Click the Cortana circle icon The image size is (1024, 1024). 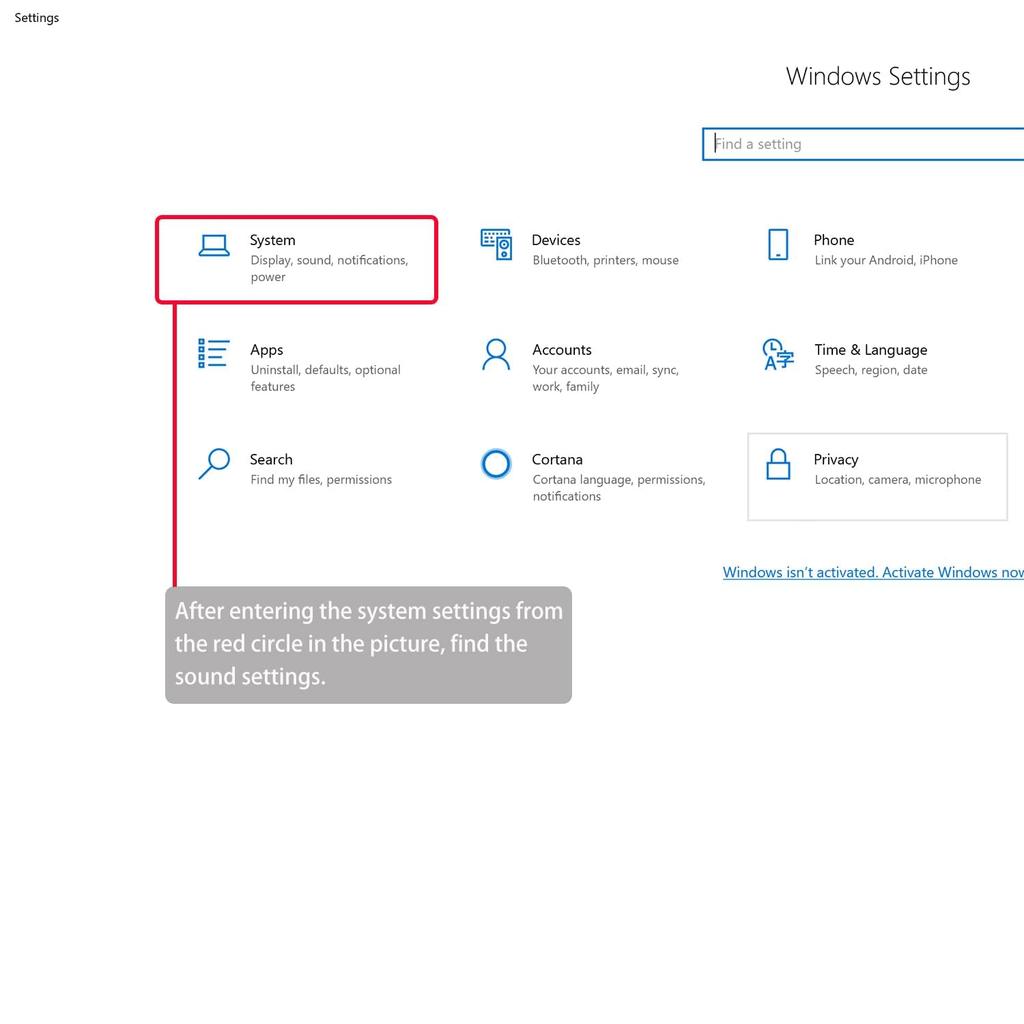[x=496, y=464]
